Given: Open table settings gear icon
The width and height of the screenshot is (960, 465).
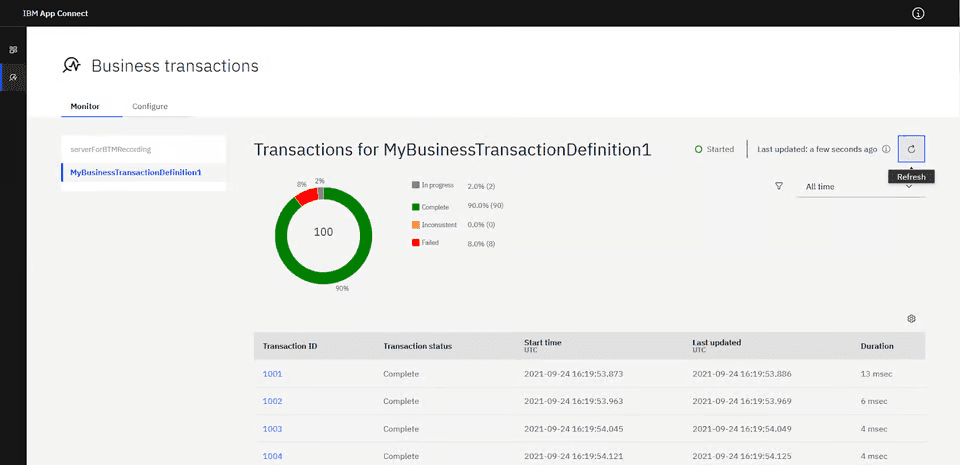Looking at the screenshot, I should [911, 319].
